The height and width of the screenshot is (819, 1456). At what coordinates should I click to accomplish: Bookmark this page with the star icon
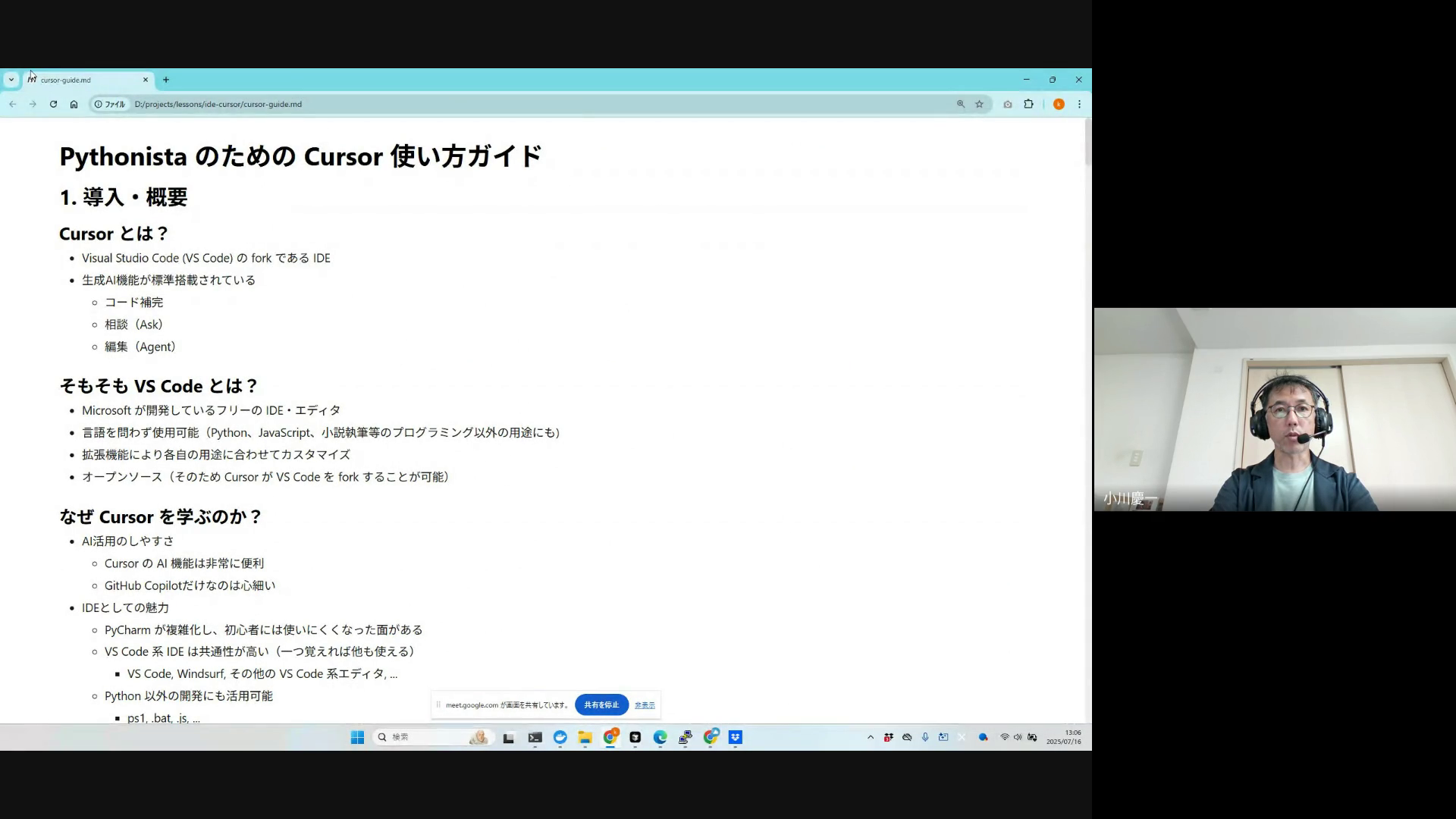[x=979, y=105]
